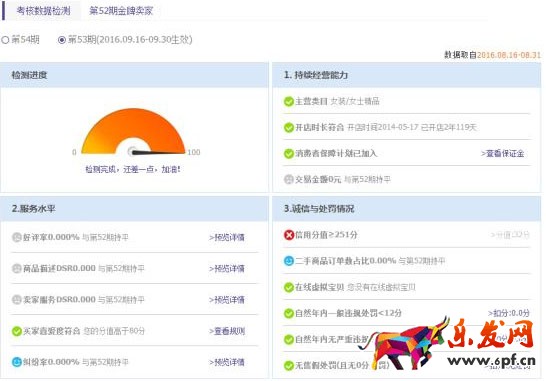546x381 pixels.
Task: Click the faded link beside 信用分值
Action: [510, 235]
